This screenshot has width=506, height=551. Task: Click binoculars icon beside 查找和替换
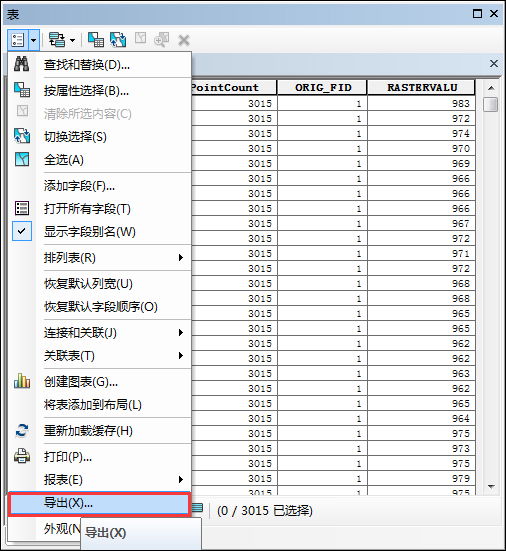[x=22, y=64]
